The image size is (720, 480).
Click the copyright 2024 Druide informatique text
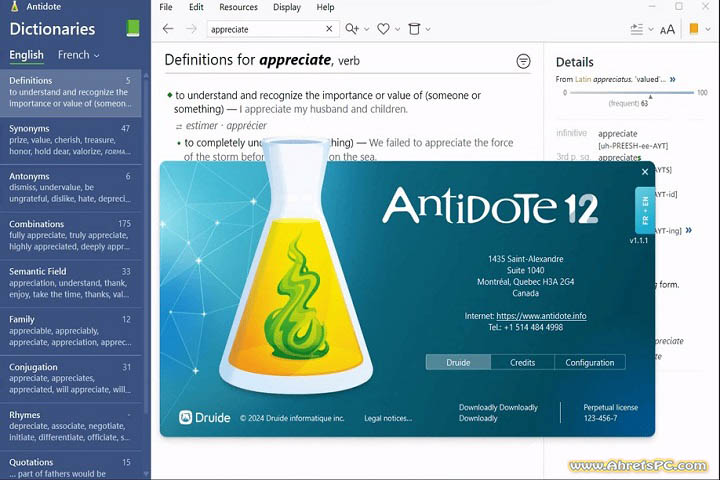[x=292, y=418]
